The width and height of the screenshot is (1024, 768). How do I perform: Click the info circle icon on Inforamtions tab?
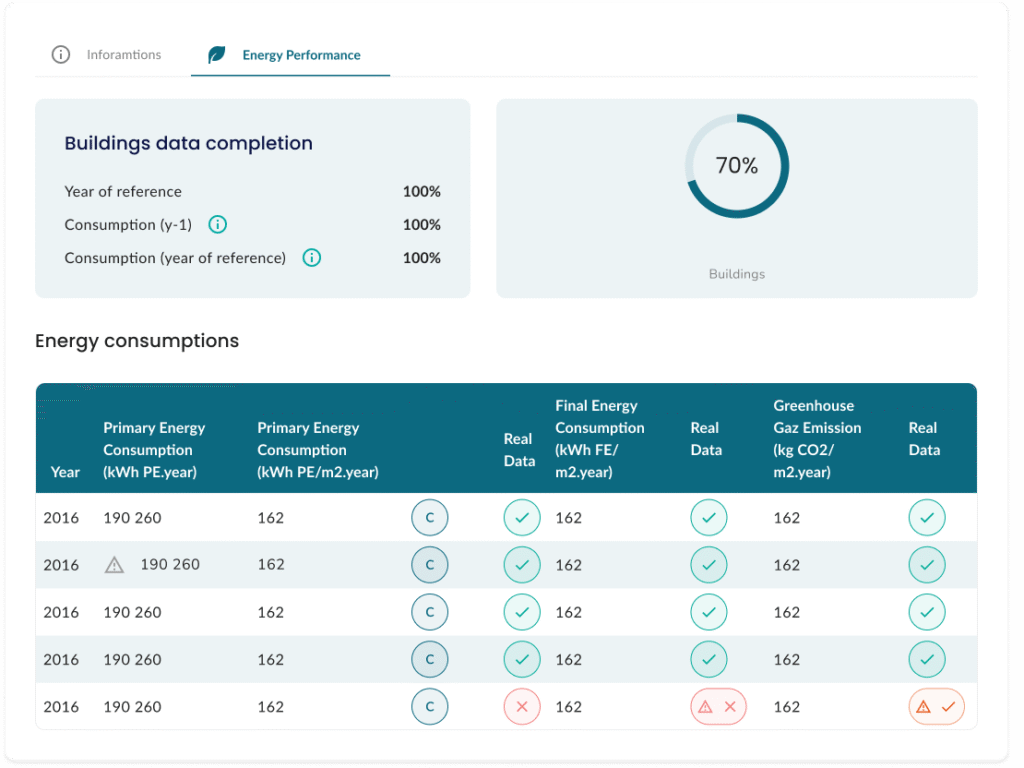point(61,55)
